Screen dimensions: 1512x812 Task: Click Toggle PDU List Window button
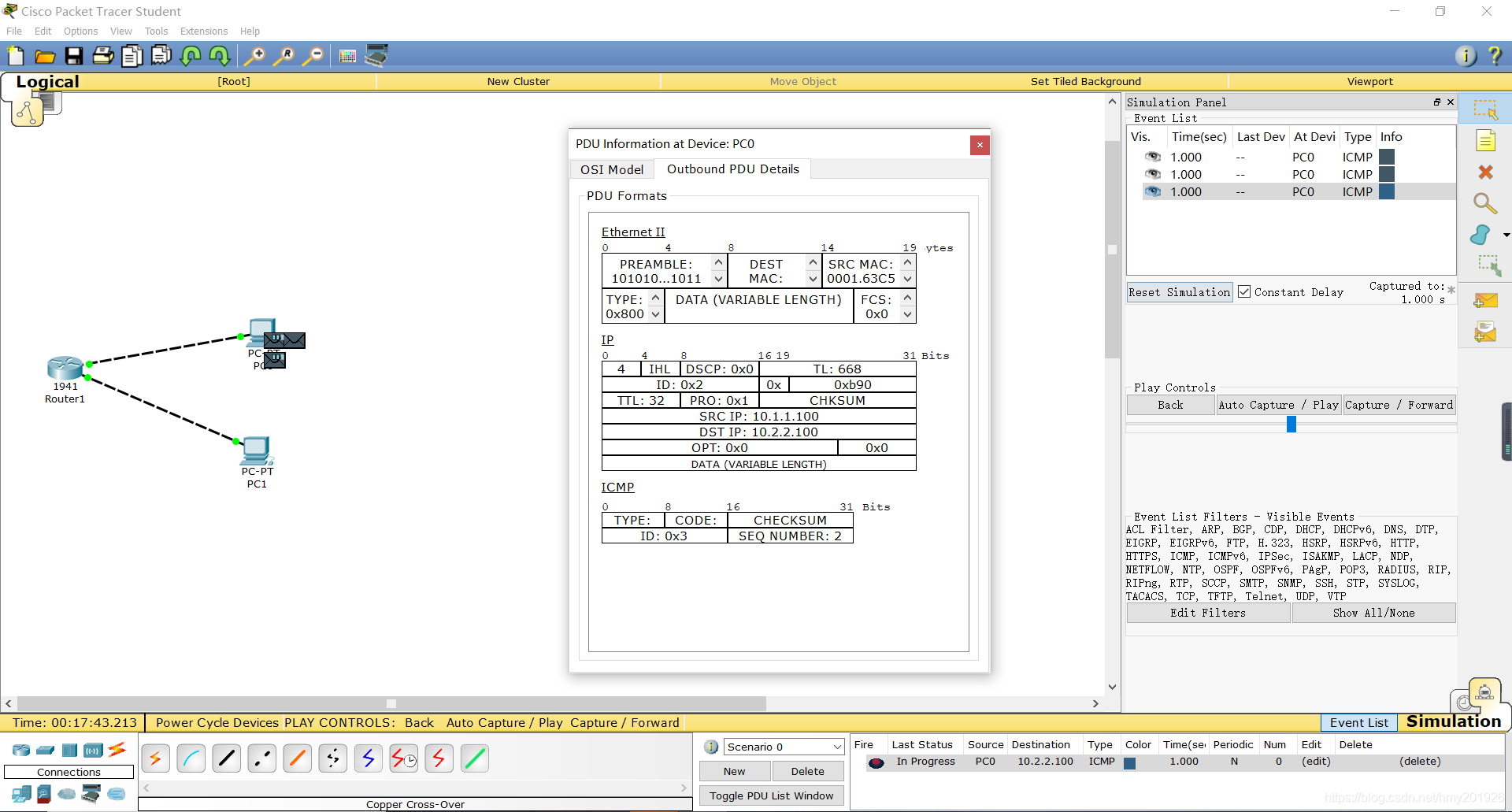coord(771,795)
